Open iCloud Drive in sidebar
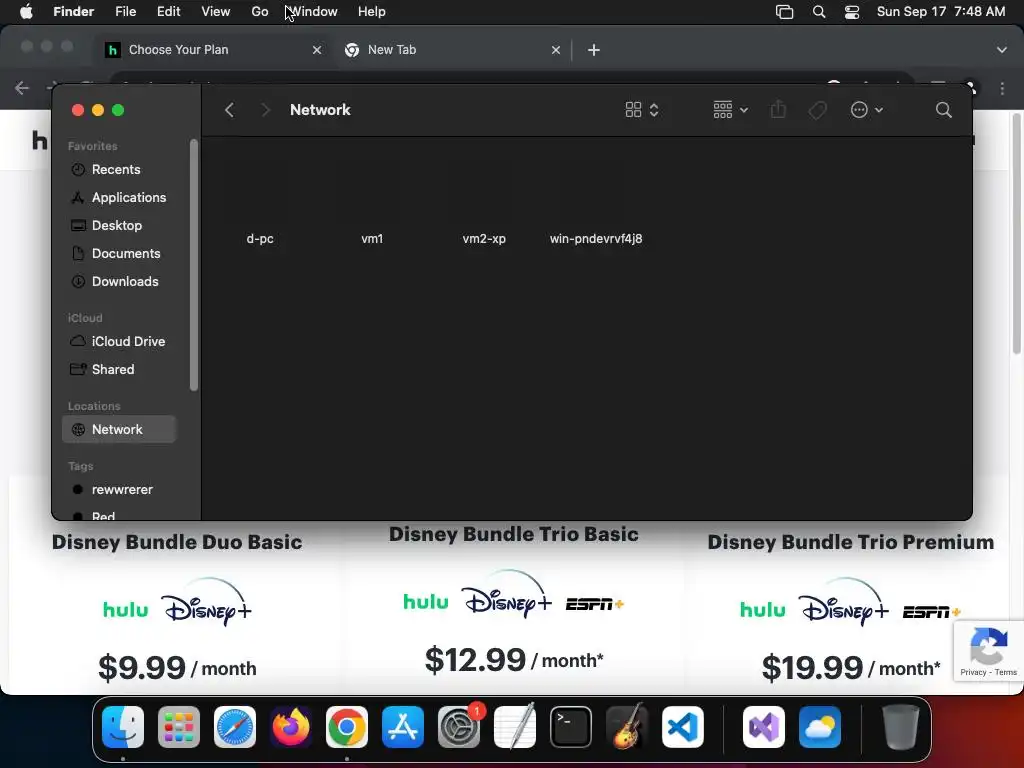Screen dimensions: 1024x768 point(118,342)
